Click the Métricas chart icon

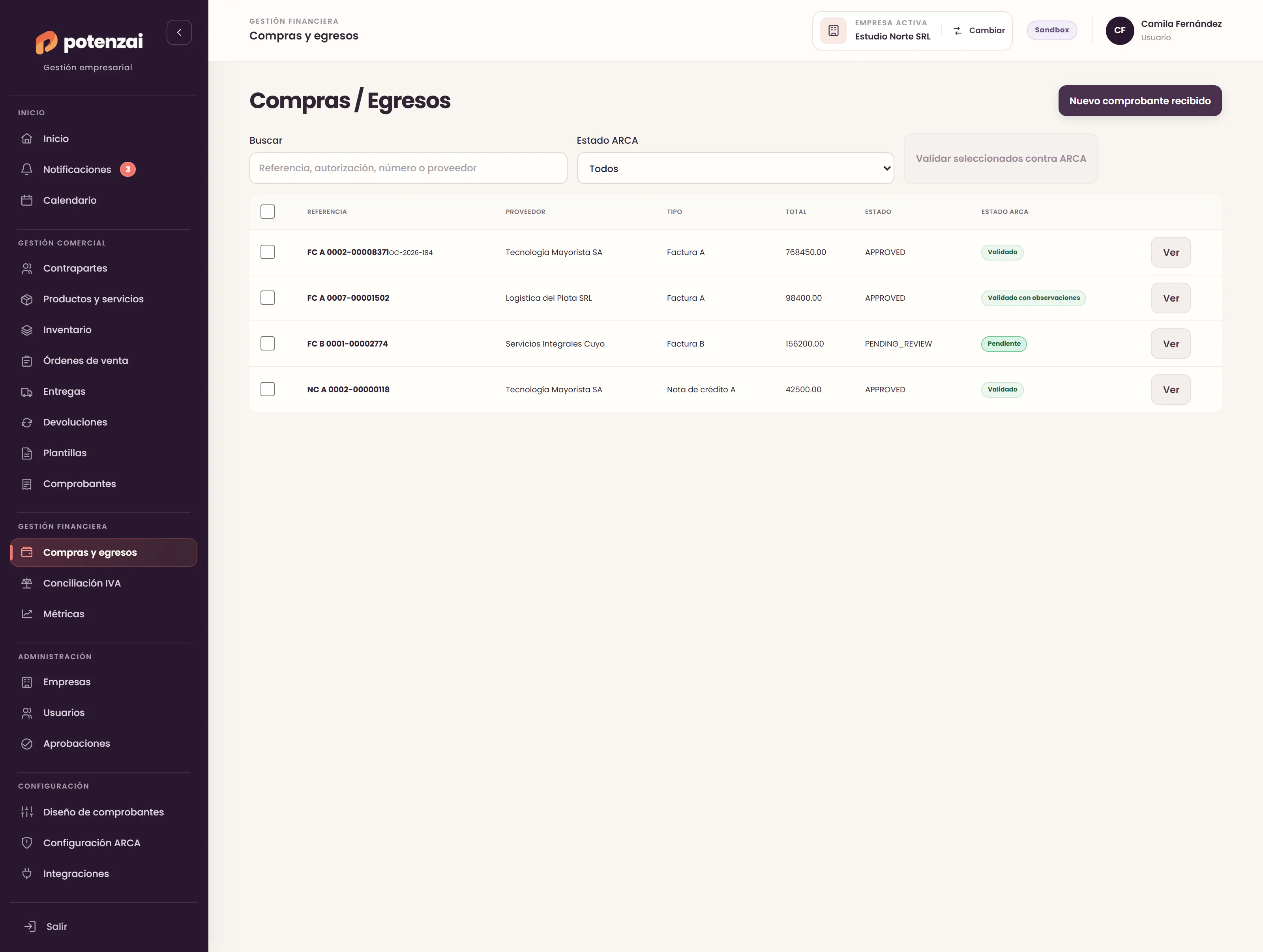27,614
